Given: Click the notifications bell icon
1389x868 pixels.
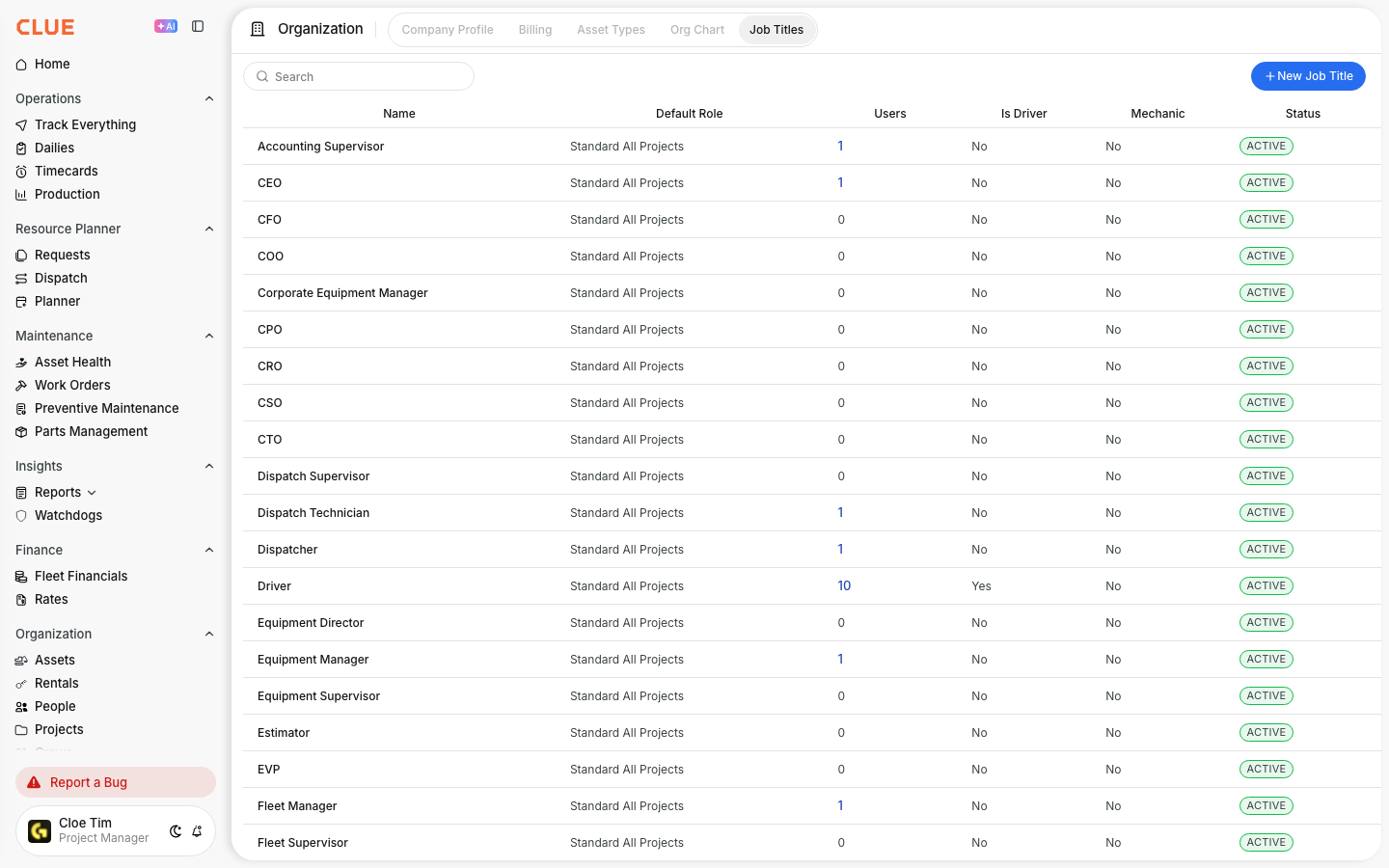Looking at the screenshot, I should pos(197,831).
